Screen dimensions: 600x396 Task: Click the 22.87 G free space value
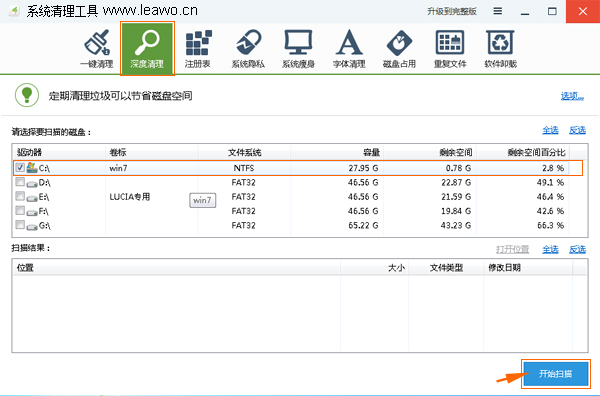point(456,183)
